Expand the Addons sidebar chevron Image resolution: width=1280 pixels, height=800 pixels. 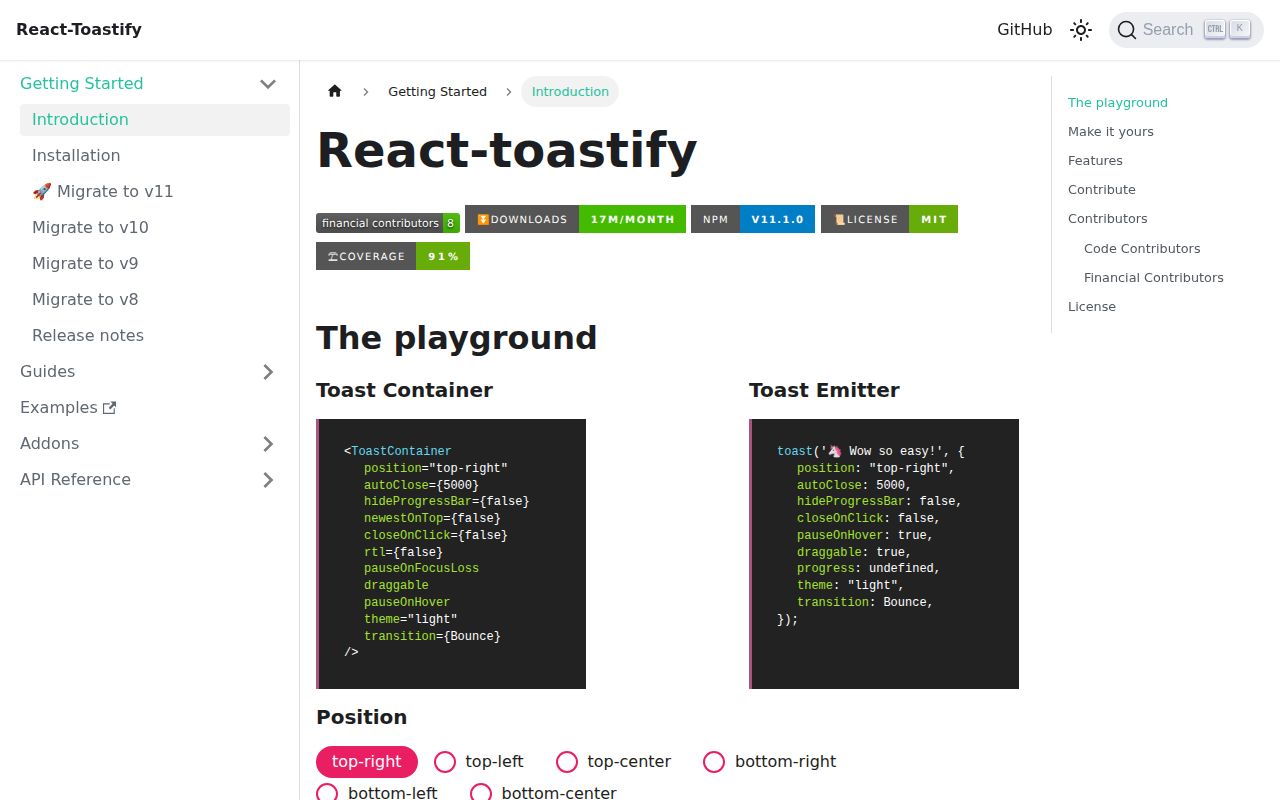[268, 444]
